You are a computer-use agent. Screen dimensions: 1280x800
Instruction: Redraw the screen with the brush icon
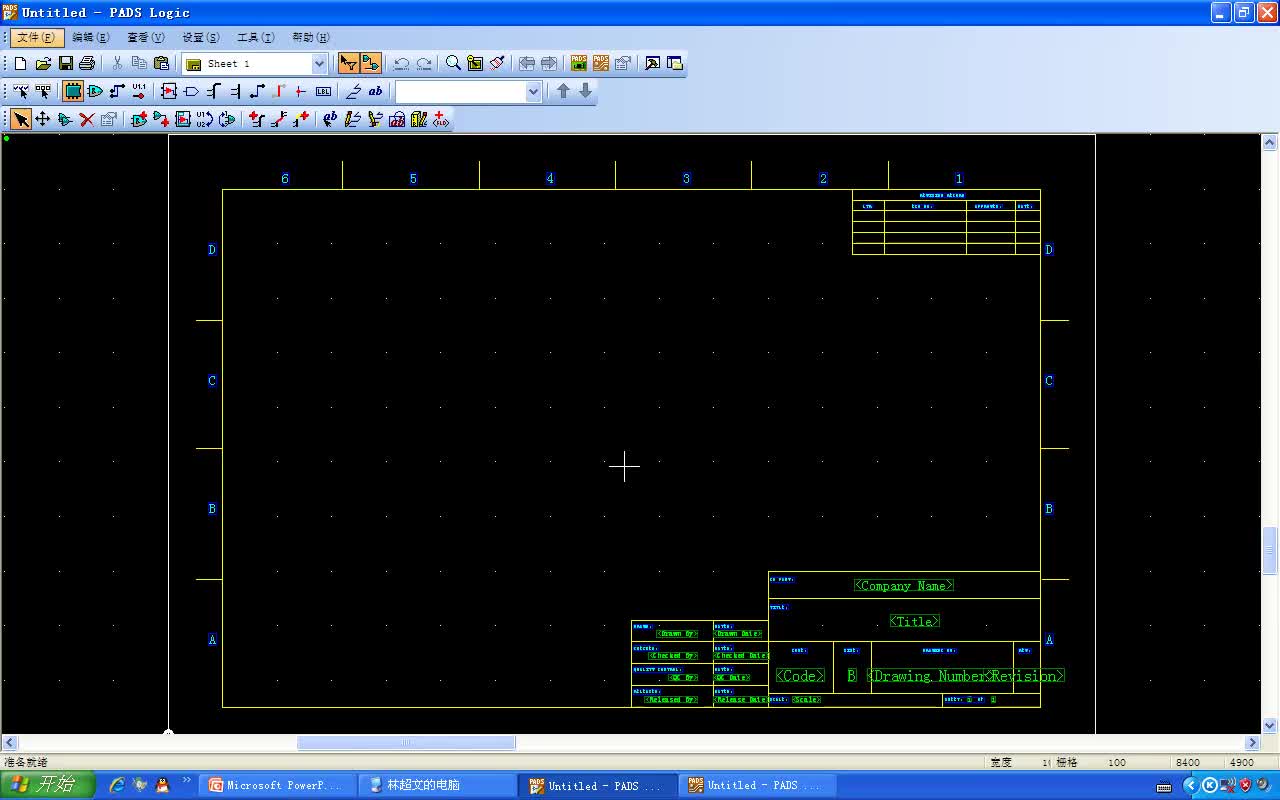[x=497, y=63]
